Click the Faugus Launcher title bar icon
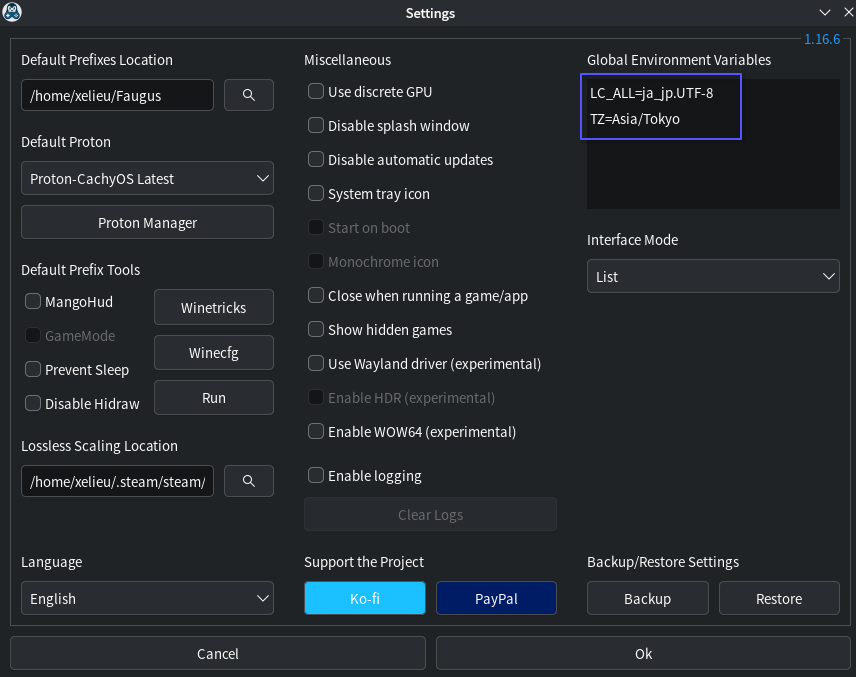 click(13, 13)
